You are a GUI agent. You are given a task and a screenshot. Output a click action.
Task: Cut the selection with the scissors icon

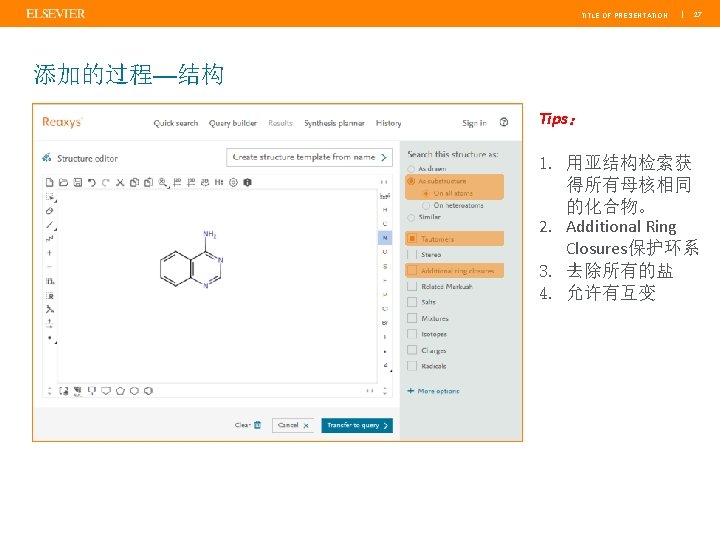(120, 182)
